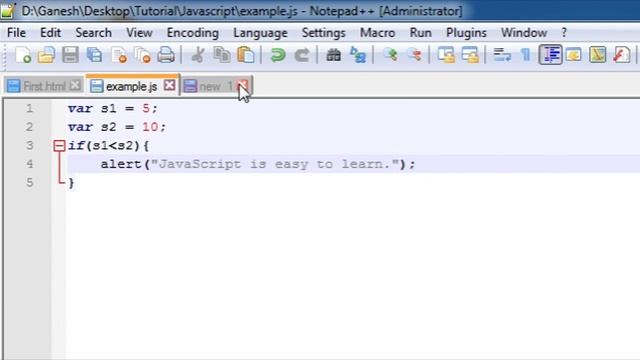Open the View menu
The height and width of the screenshot is (360, 640).
[139, 33]
